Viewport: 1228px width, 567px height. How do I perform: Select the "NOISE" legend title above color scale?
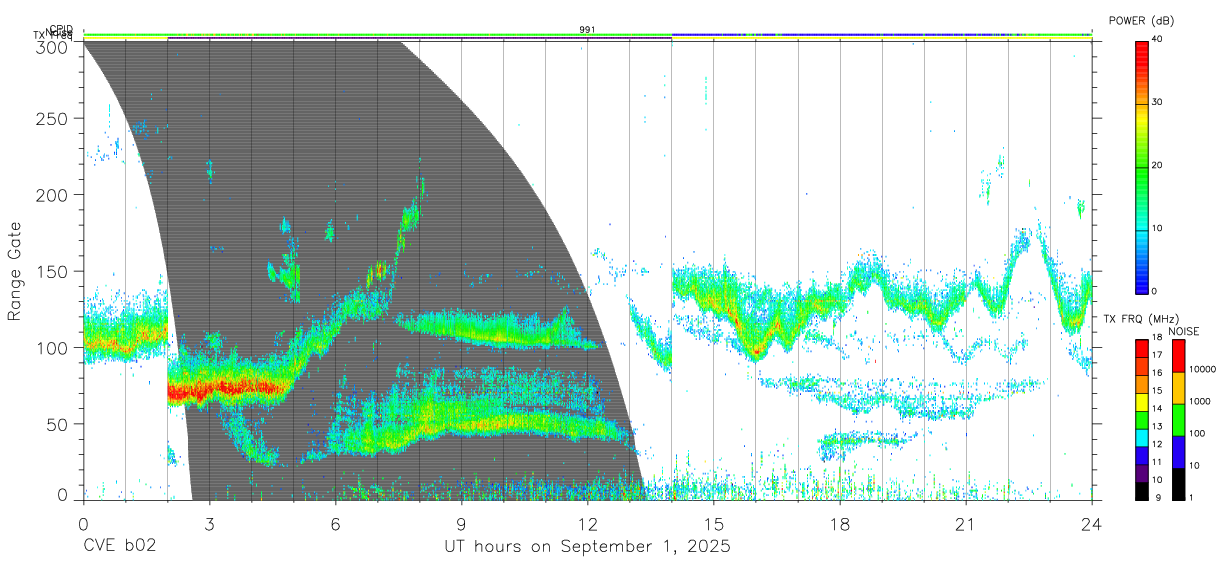[x=1183, y=331]
